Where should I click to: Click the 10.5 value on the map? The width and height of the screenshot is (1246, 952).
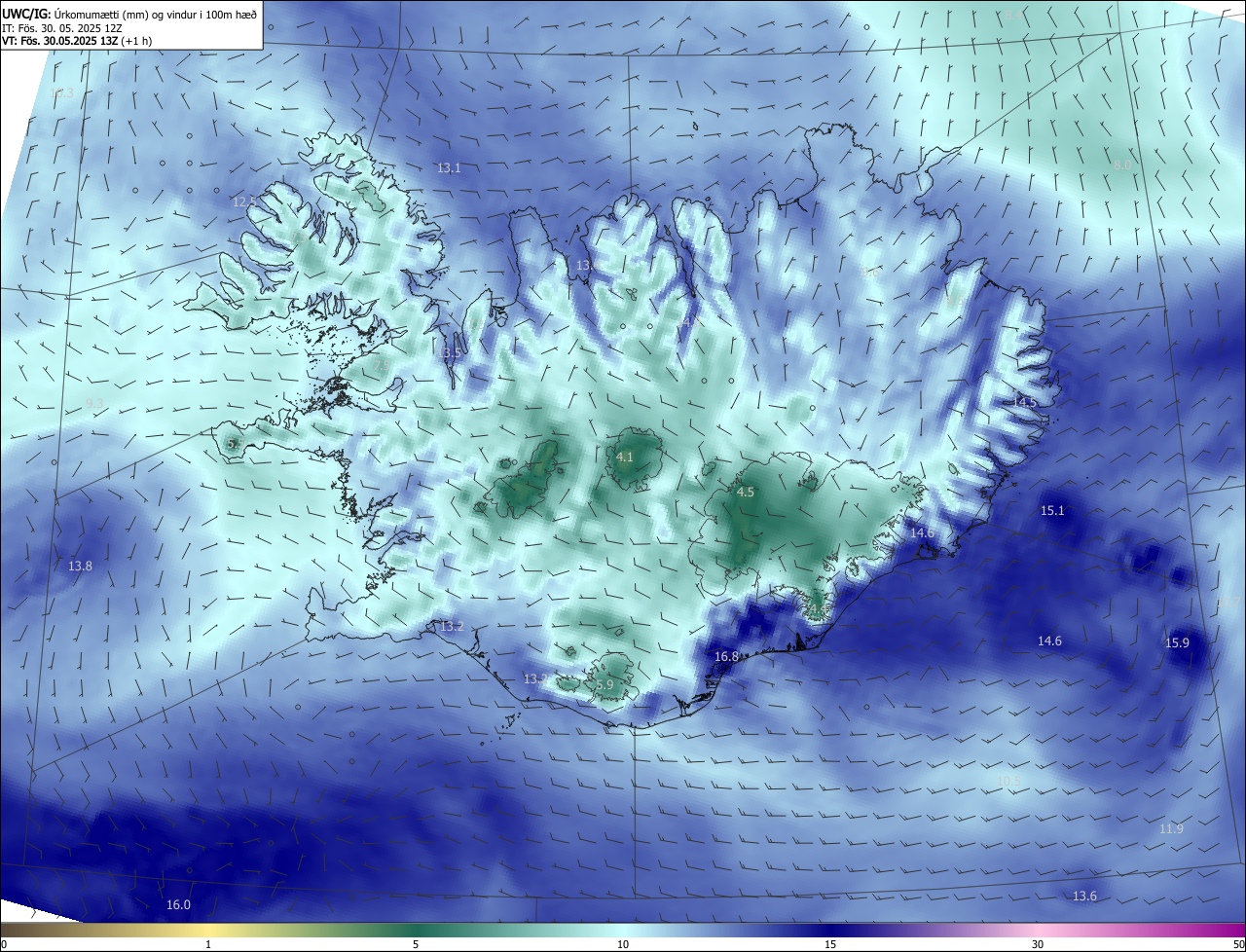(x=1010, y=782)
